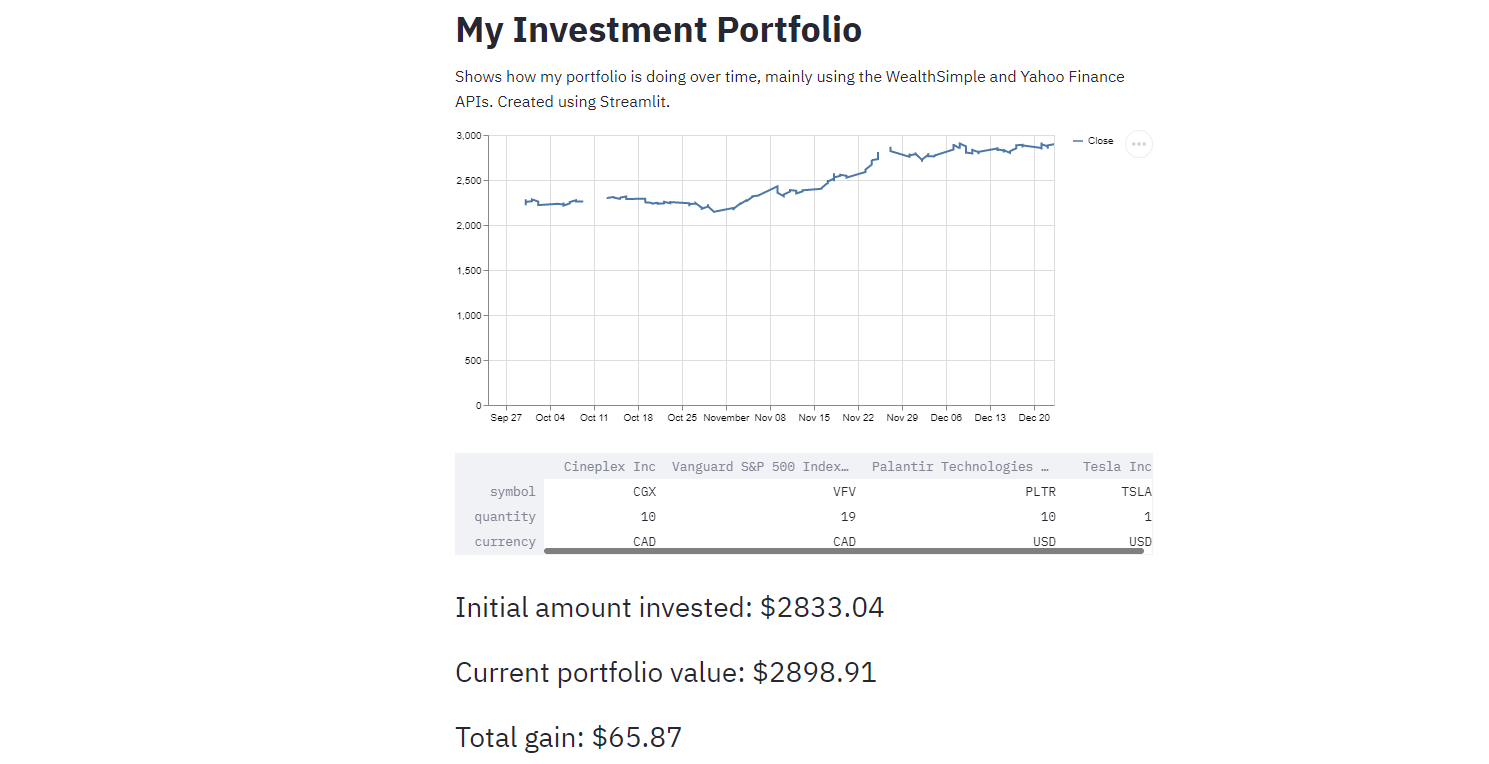Select the Vanguard S&P 500 Index column header
Viewport: 1489px width, 764px height.
point(760,466)
